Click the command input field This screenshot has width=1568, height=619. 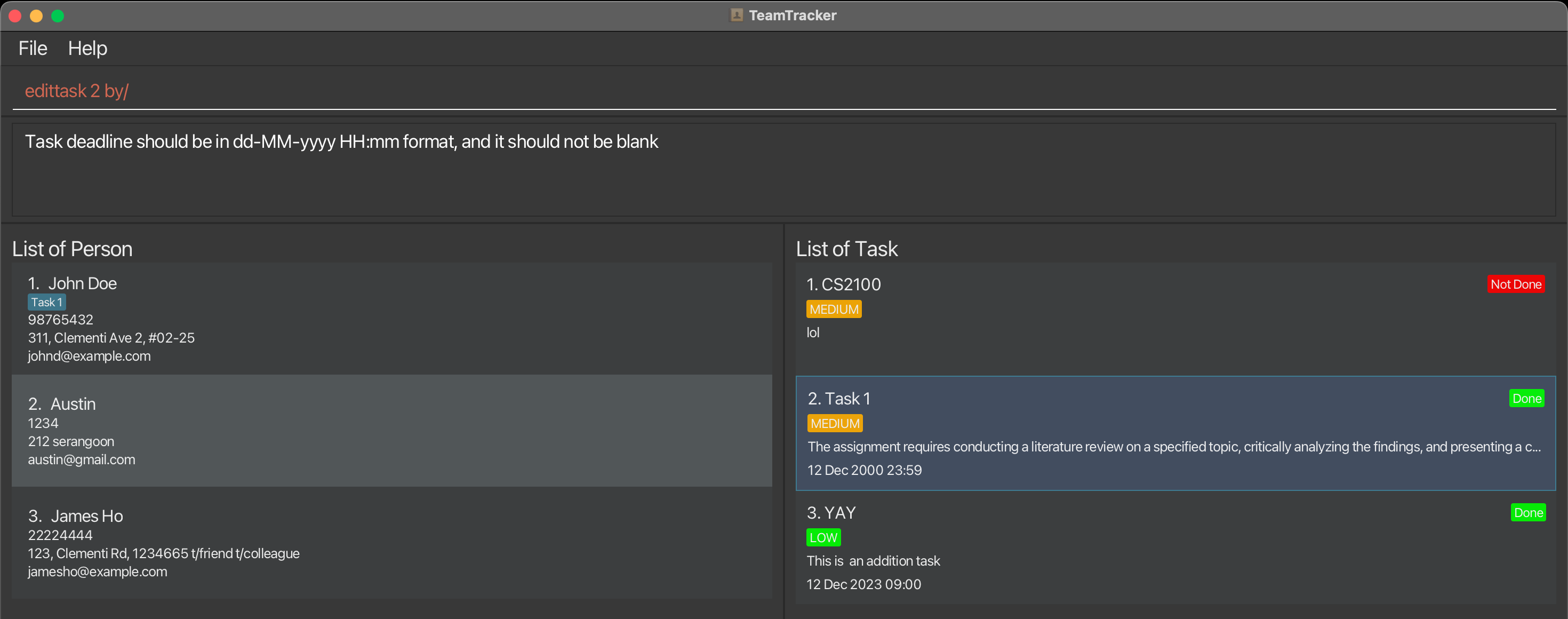click(783, 91)
